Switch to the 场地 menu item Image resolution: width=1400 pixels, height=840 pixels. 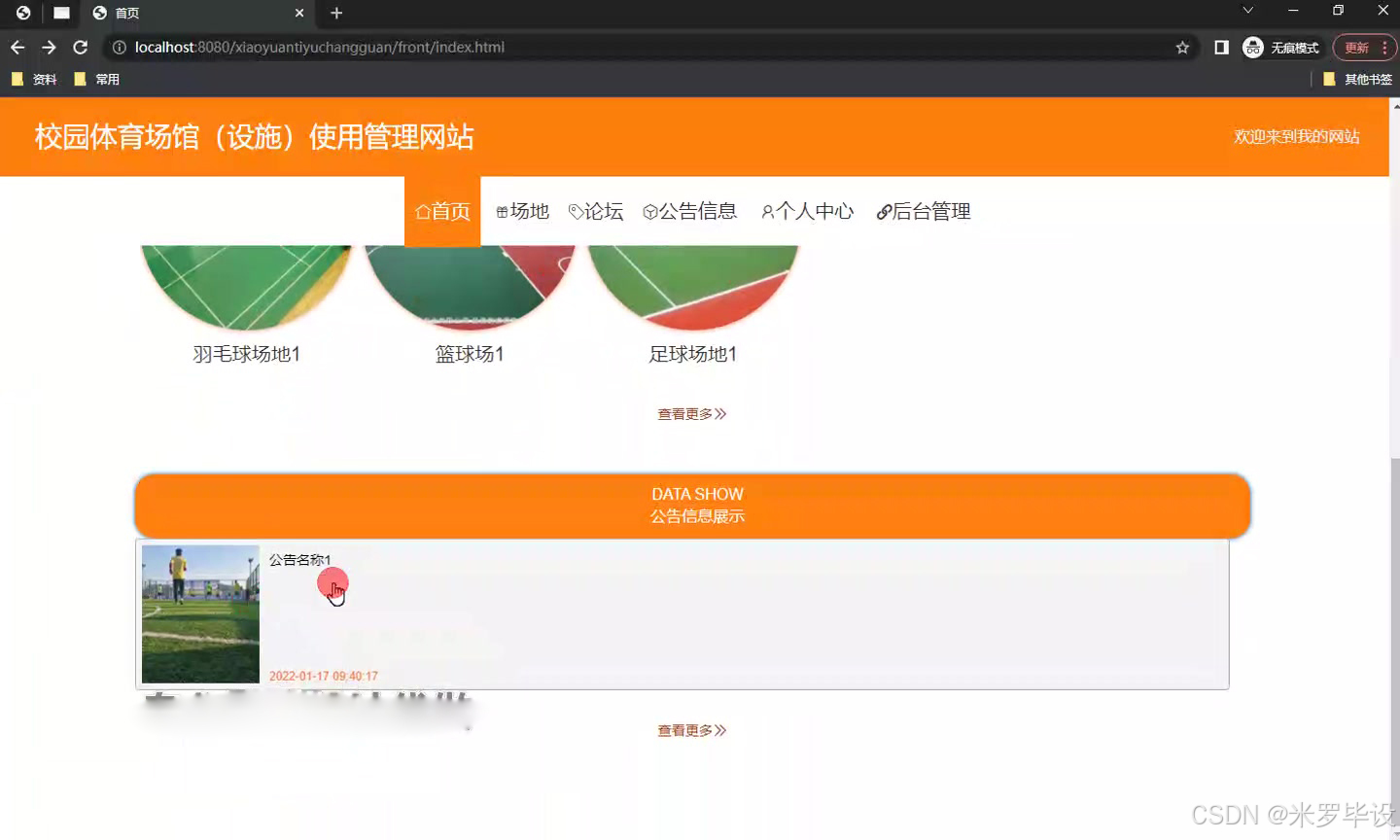pos(522,211)
